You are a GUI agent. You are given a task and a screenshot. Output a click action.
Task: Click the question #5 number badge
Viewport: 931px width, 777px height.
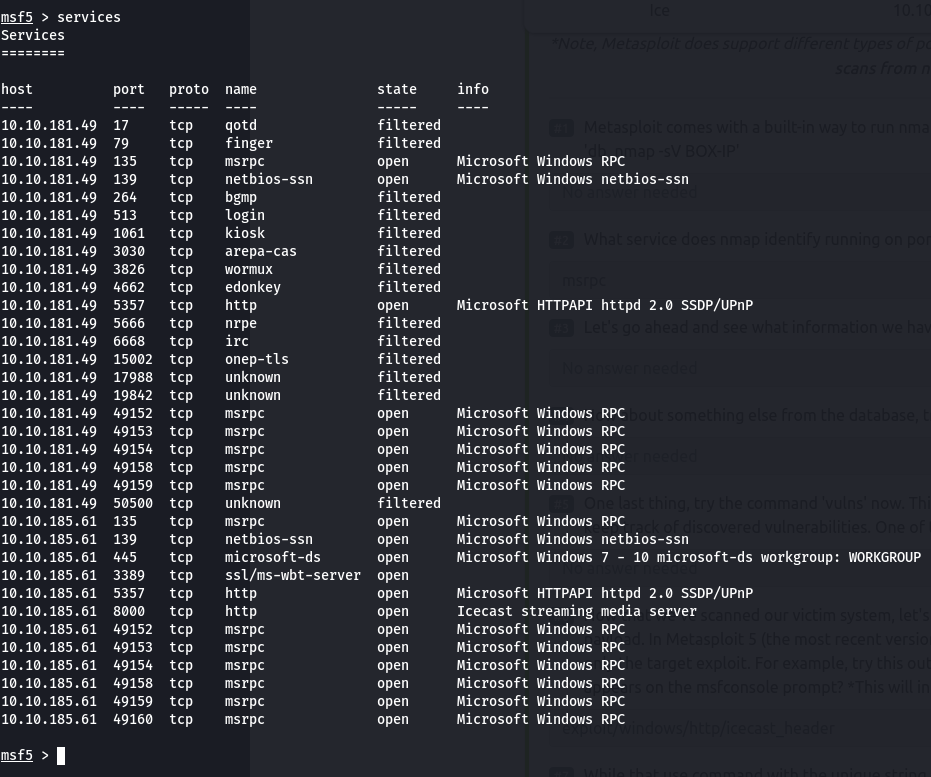click(562, 502)
